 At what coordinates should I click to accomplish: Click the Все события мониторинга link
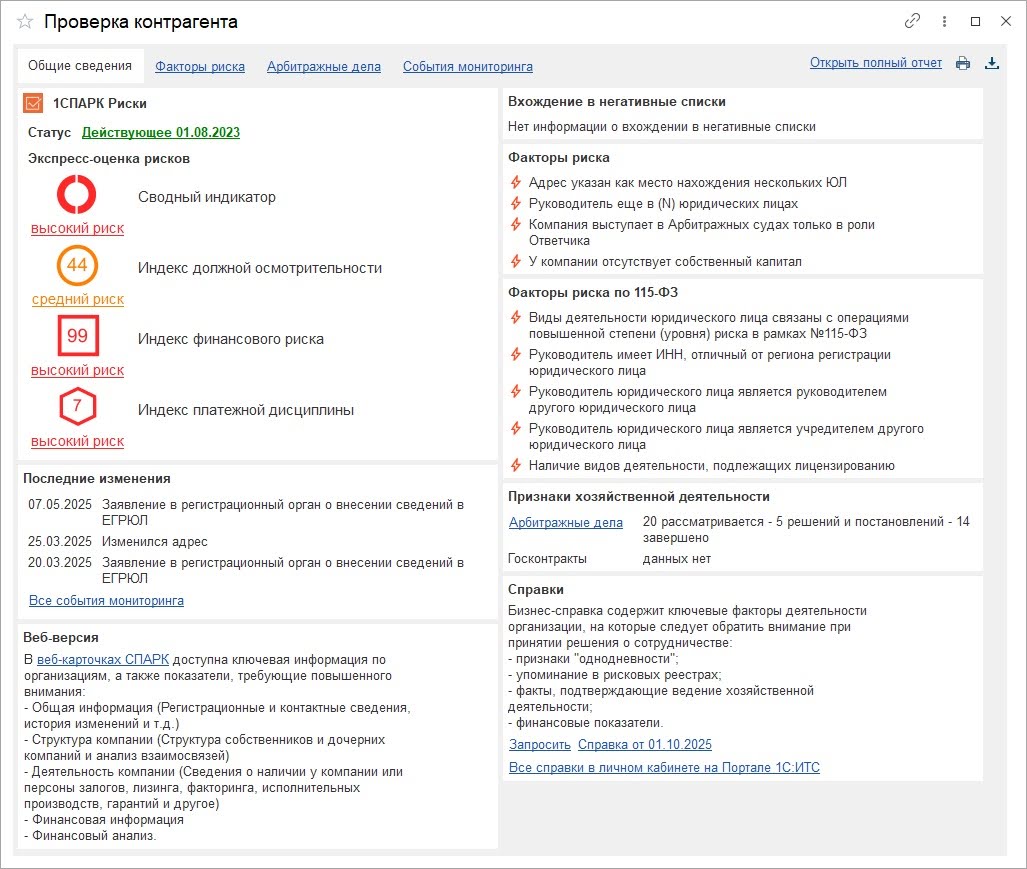[106, 601]
